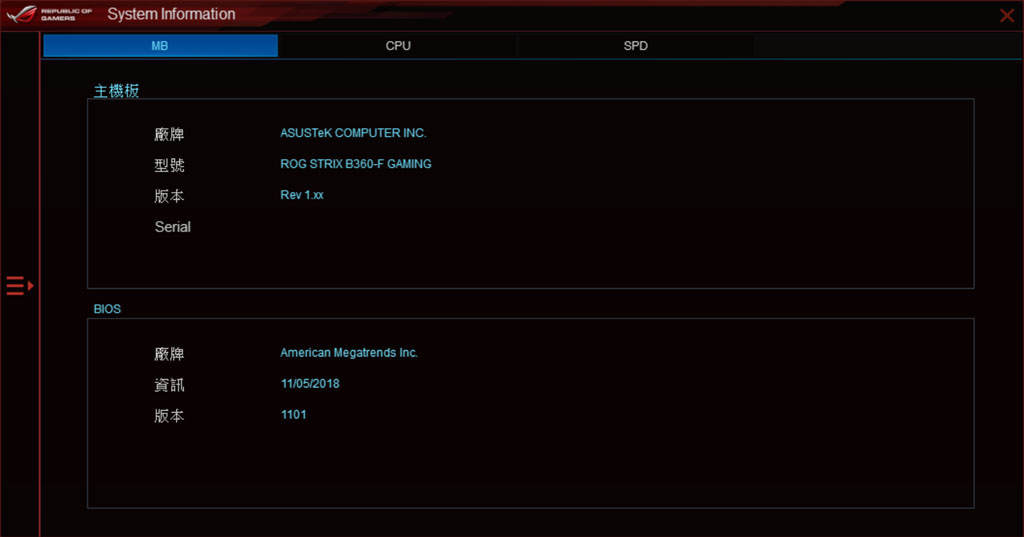Click the 版本 label in motherboard section
Screen dimensions: 1024x537
[x=169, y=196]
